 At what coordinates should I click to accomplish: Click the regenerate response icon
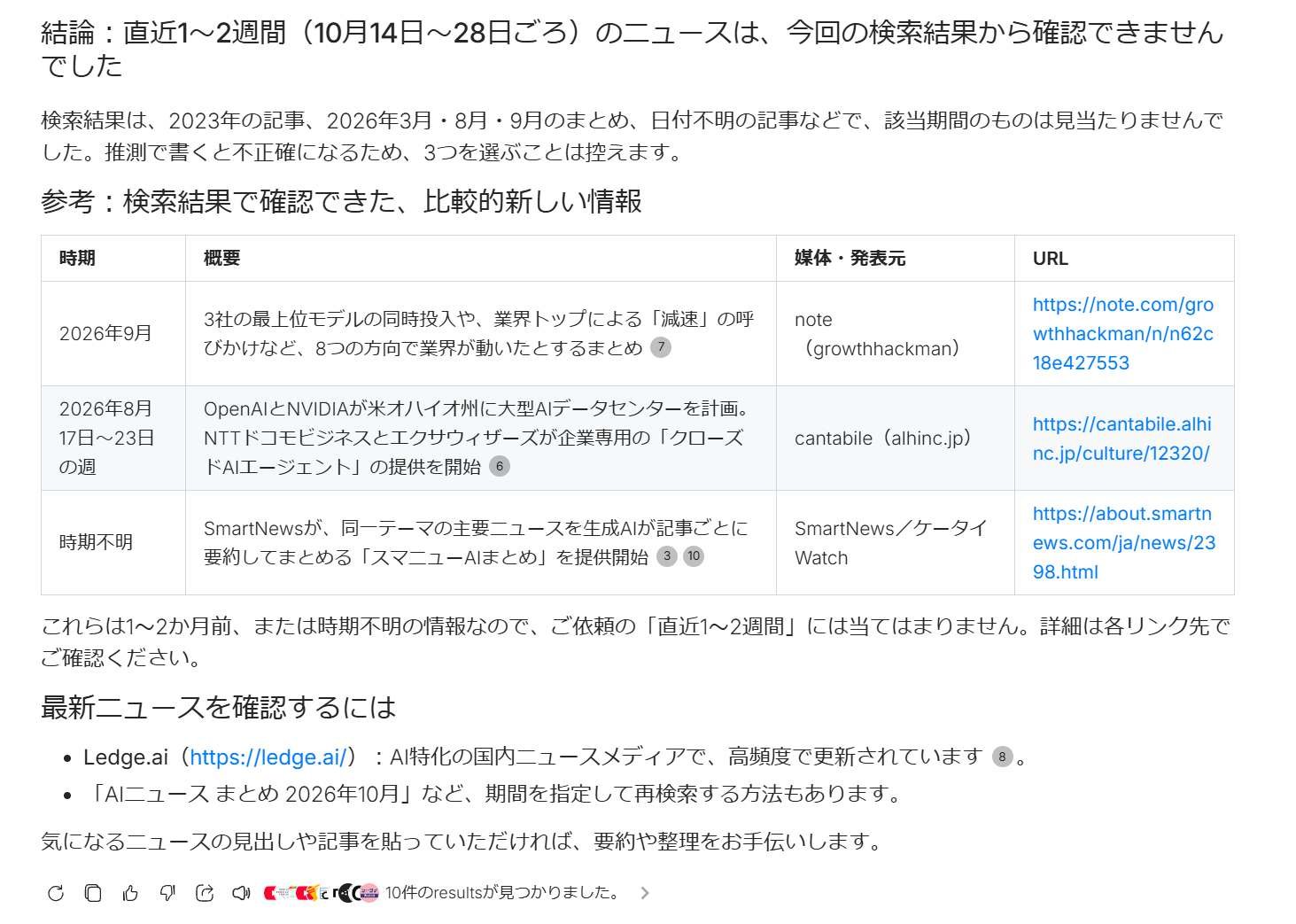click(x=56, y=893)
